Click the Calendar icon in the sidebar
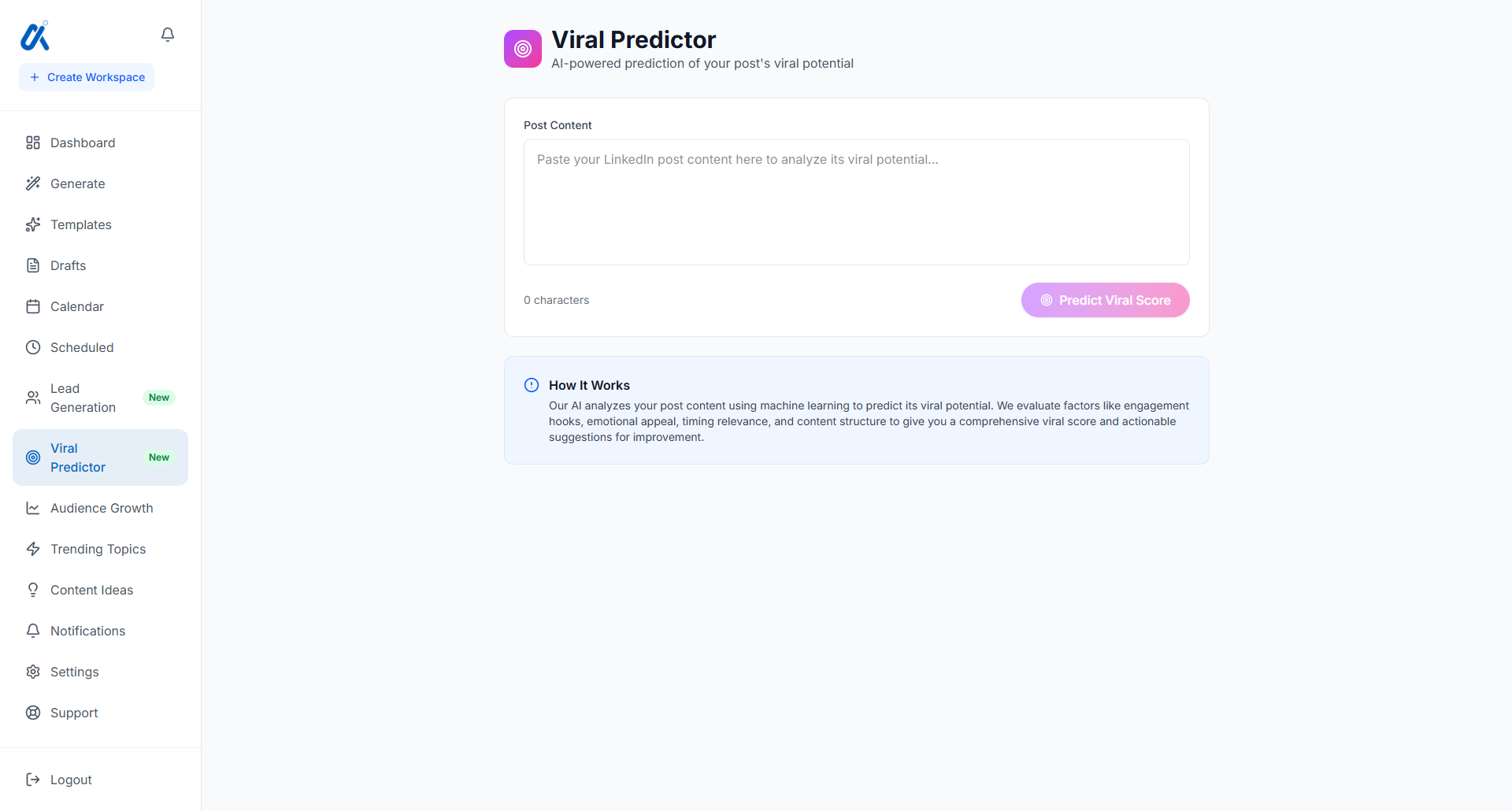The image size is (1512, 811). click(32, 306)
